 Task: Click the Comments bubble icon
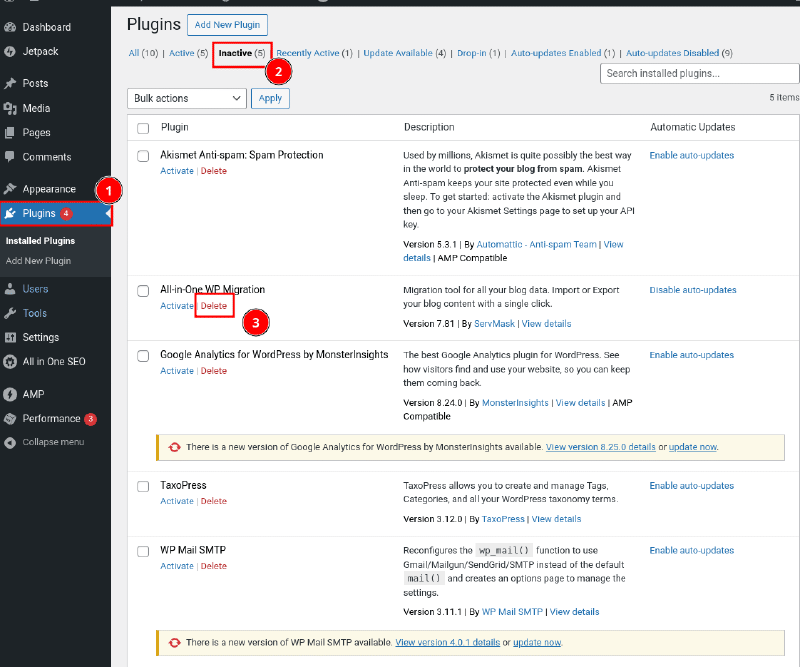[x=10, y=157]
